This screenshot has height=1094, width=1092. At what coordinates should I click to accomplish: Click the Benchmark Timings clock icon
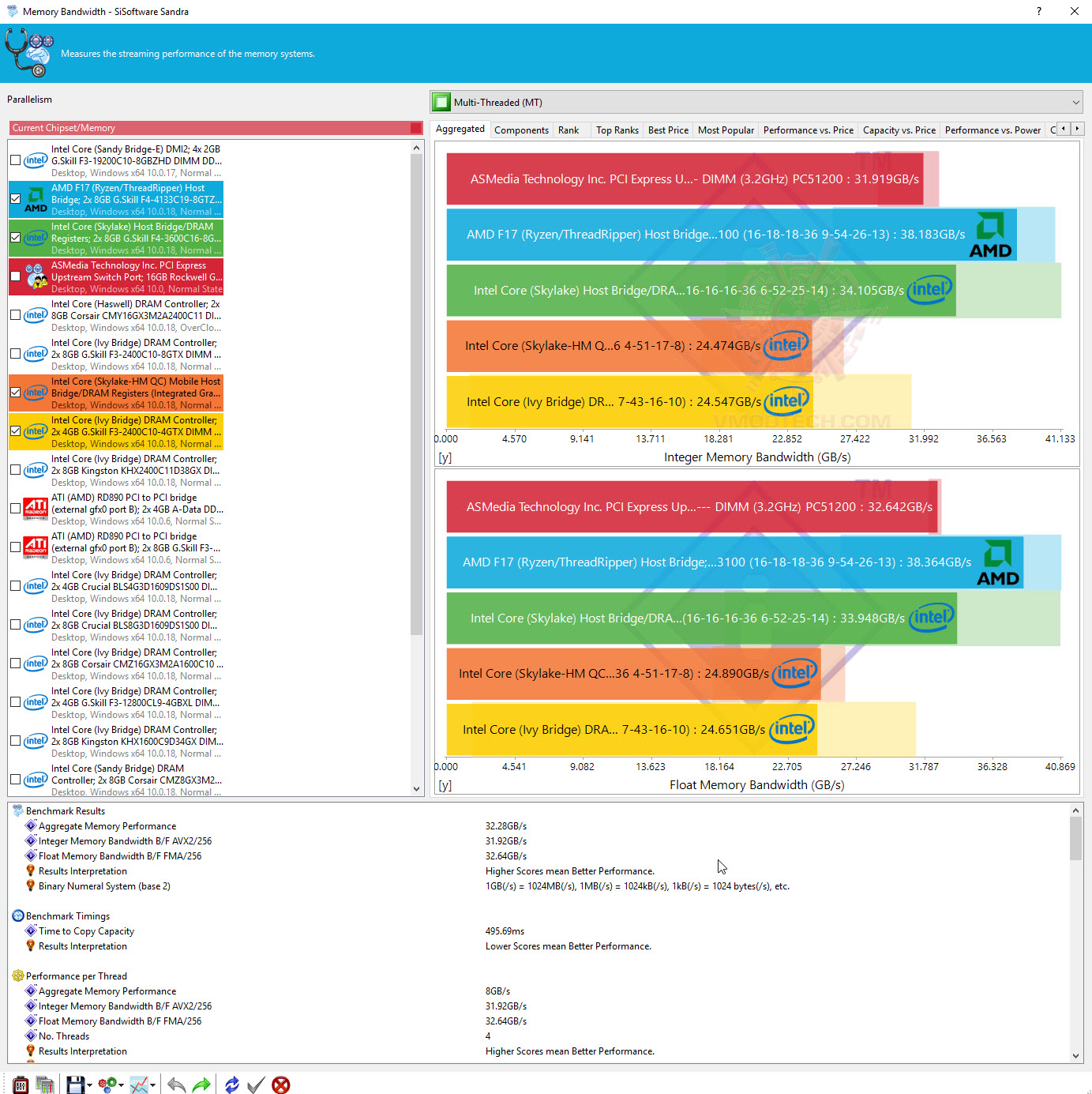[18, 915]
